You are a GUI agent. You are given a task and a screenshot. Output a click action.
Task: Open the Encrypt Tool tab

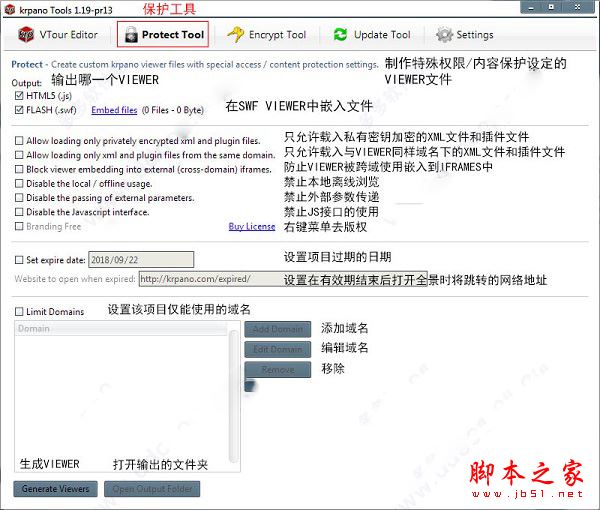(267, 34)
